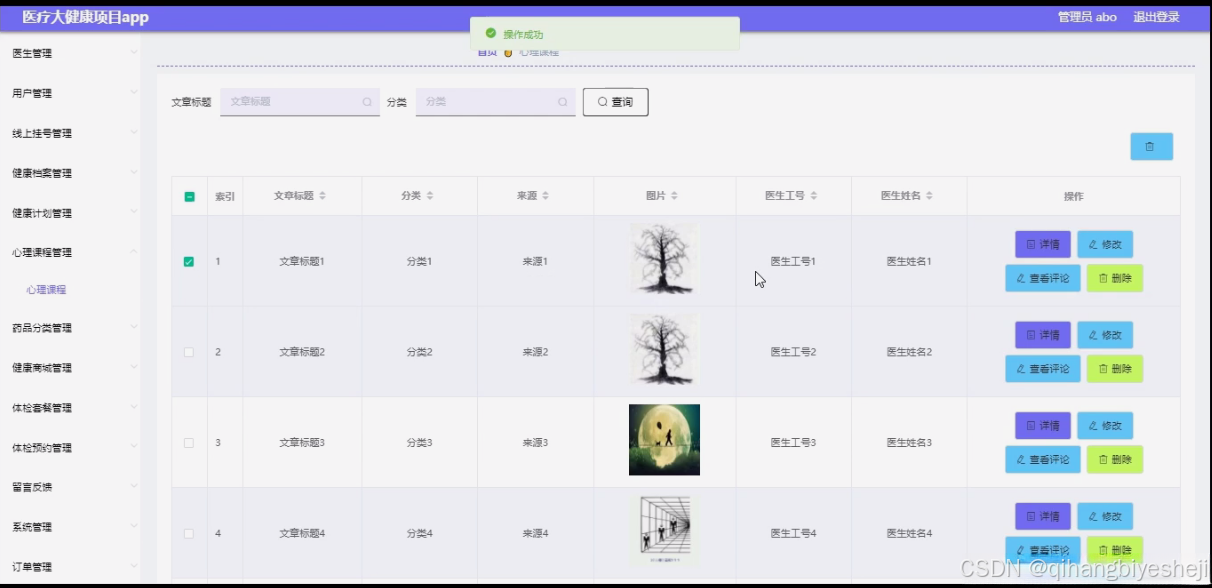Open 查看评论 for 文章标题3
Viewport: 1212px width, 588px height.
click(x=1042, y=459)
